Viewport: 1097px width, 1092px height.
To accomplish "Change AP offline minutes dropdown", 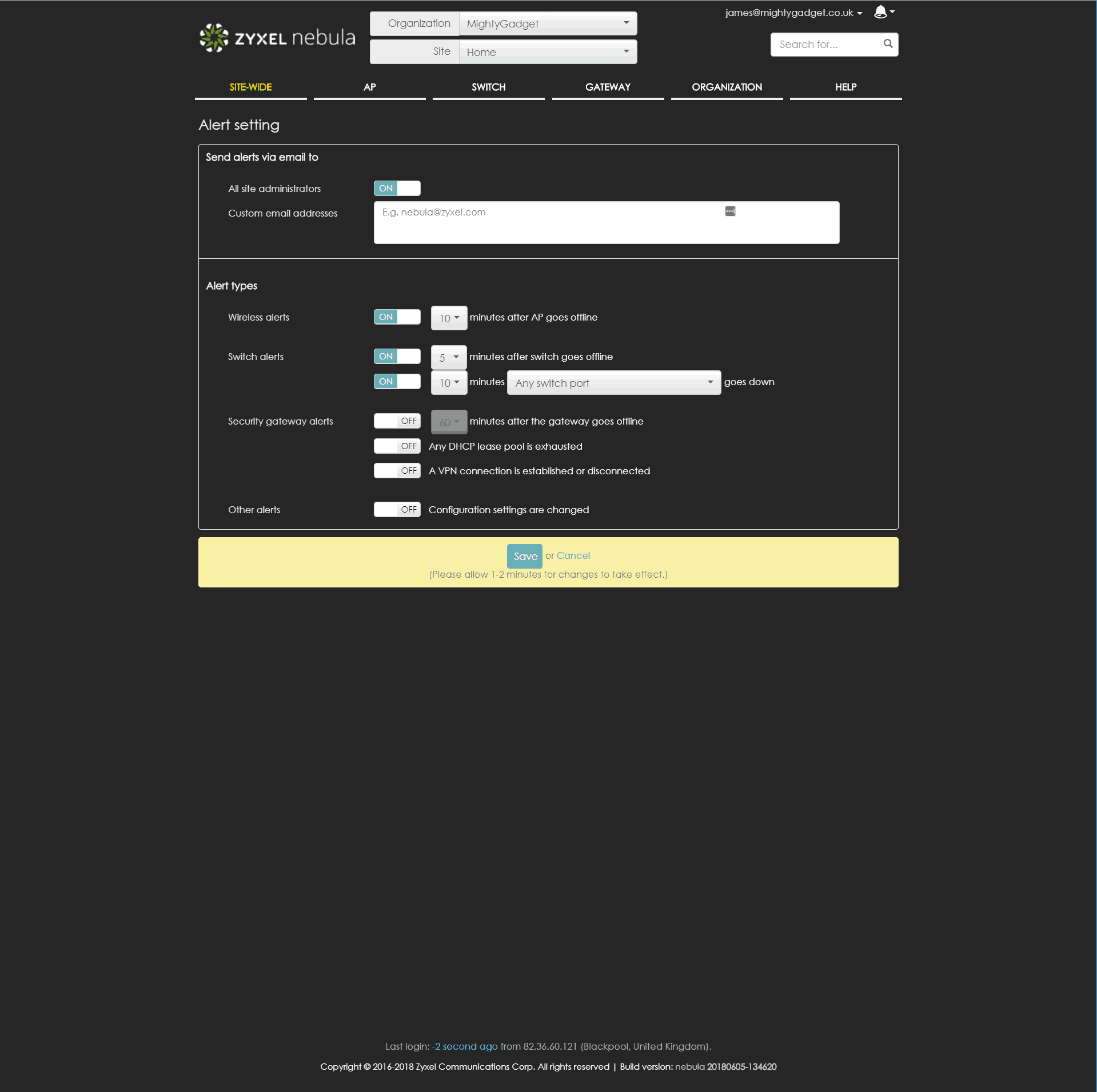I will [x=449, y=318].
